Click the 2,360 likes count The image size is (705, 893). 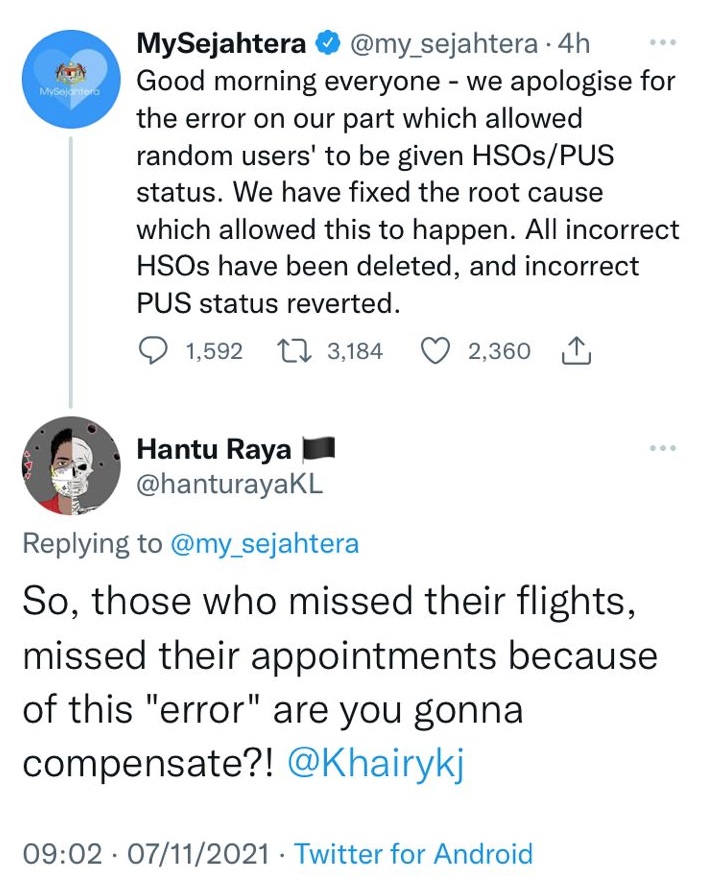tap(499, 351)
